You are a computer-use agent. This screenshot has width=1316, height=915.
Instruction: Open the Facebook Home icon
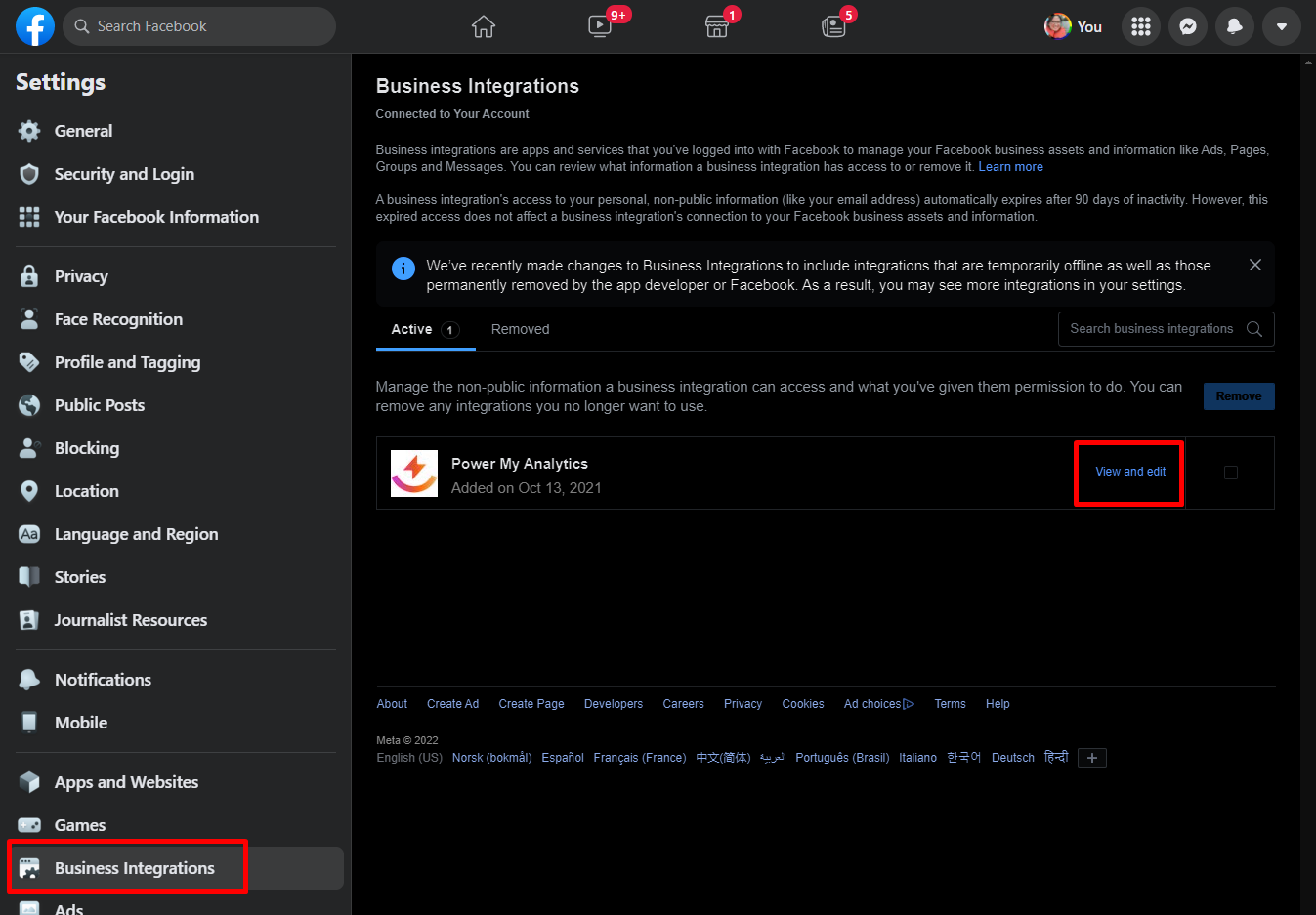(x=483, y=26)
